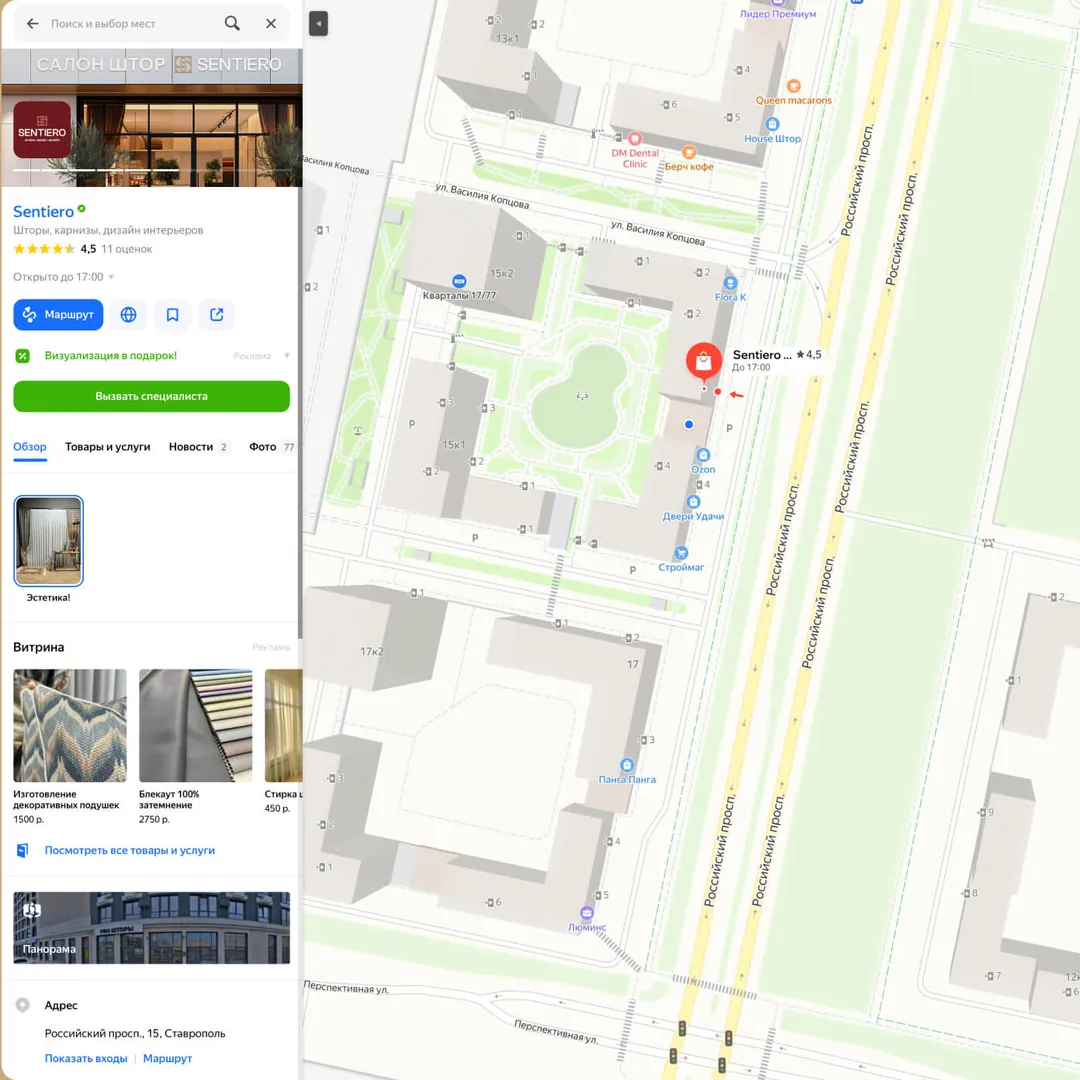Open the Визуализация в подарок! promo link

111,356
